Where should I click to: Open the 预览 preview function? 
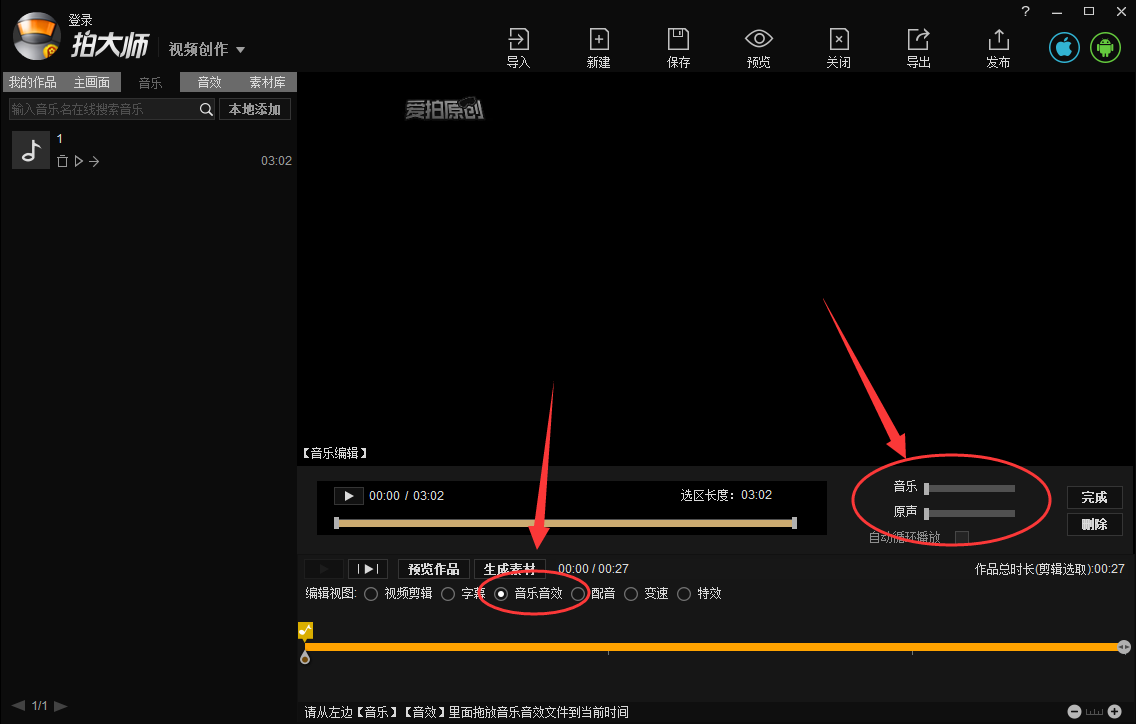coord(758,40)
